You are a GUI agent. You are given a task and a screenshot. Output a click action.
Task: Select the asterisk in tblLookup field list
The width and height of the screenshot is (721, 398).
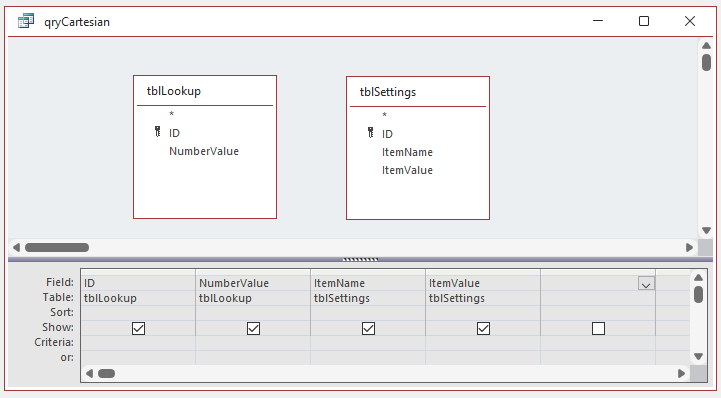(172, 114)
